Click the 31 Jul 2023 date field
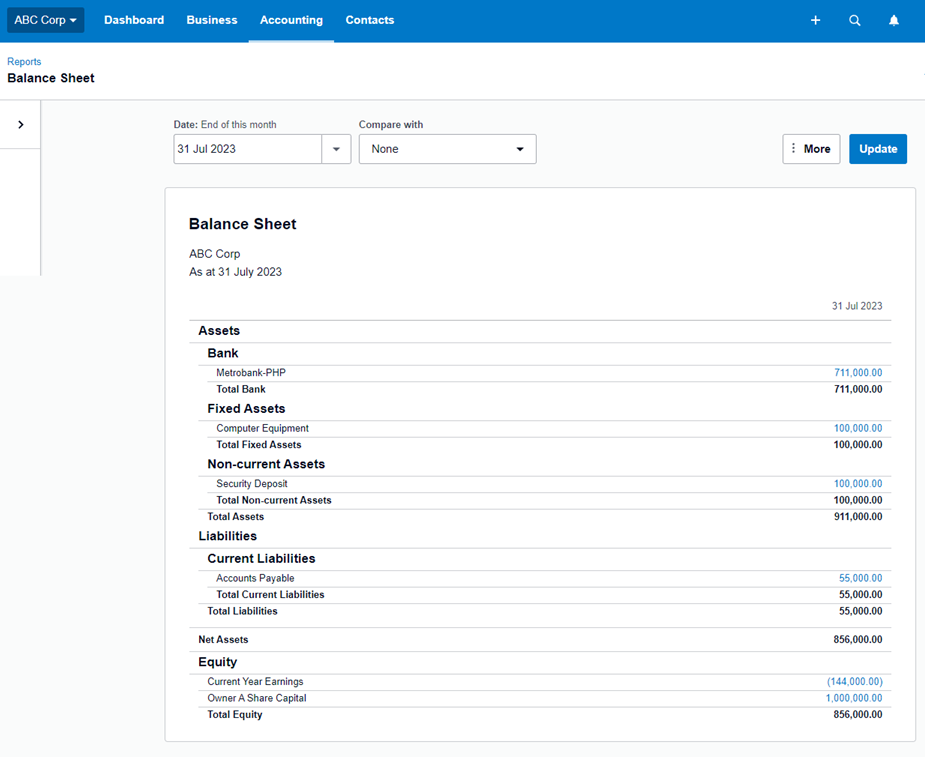925x757 pixels. [248, 149]
